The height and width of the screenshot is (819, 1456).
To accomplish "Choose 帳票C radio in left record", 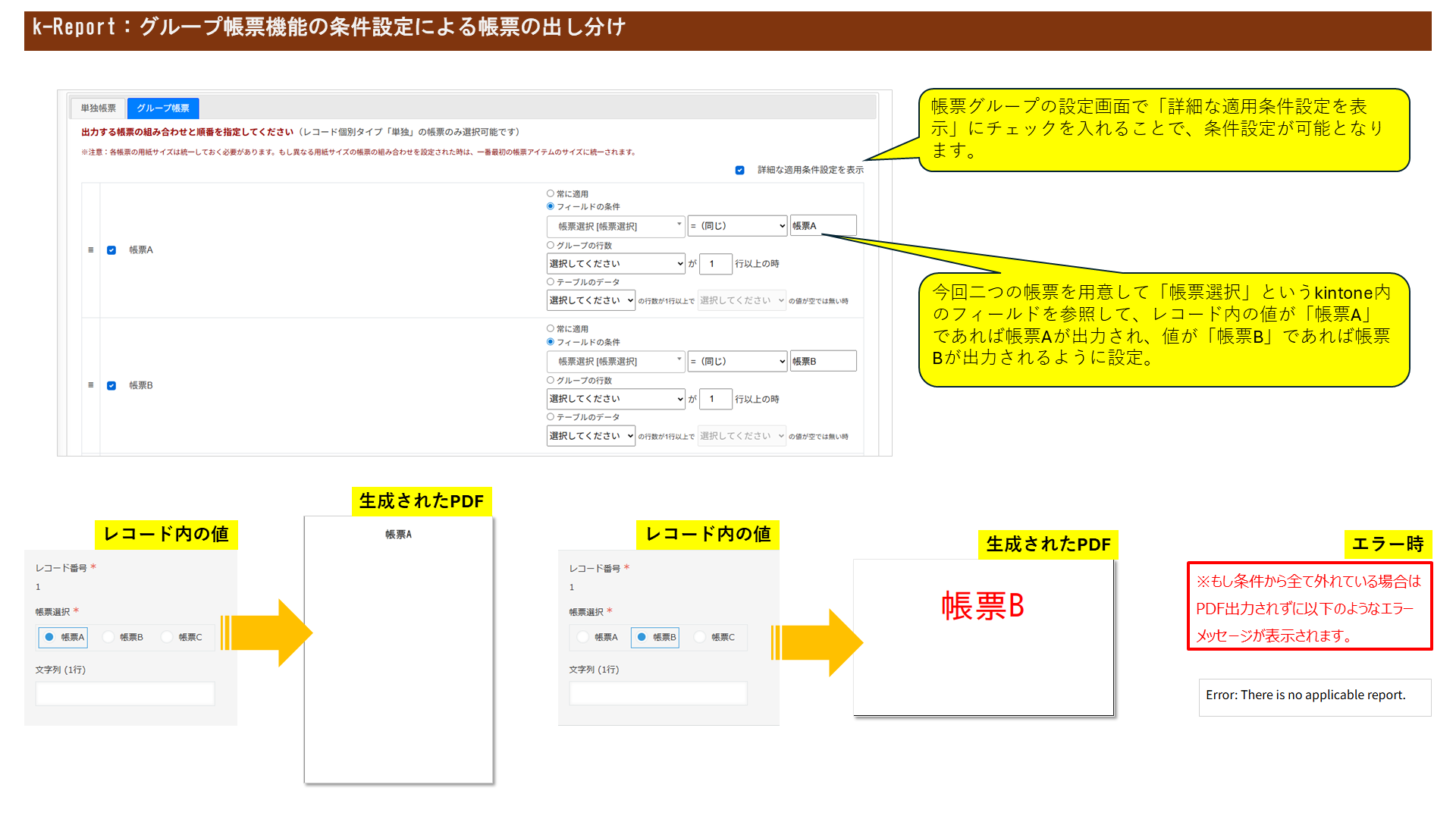I will (x=168, y=637).
